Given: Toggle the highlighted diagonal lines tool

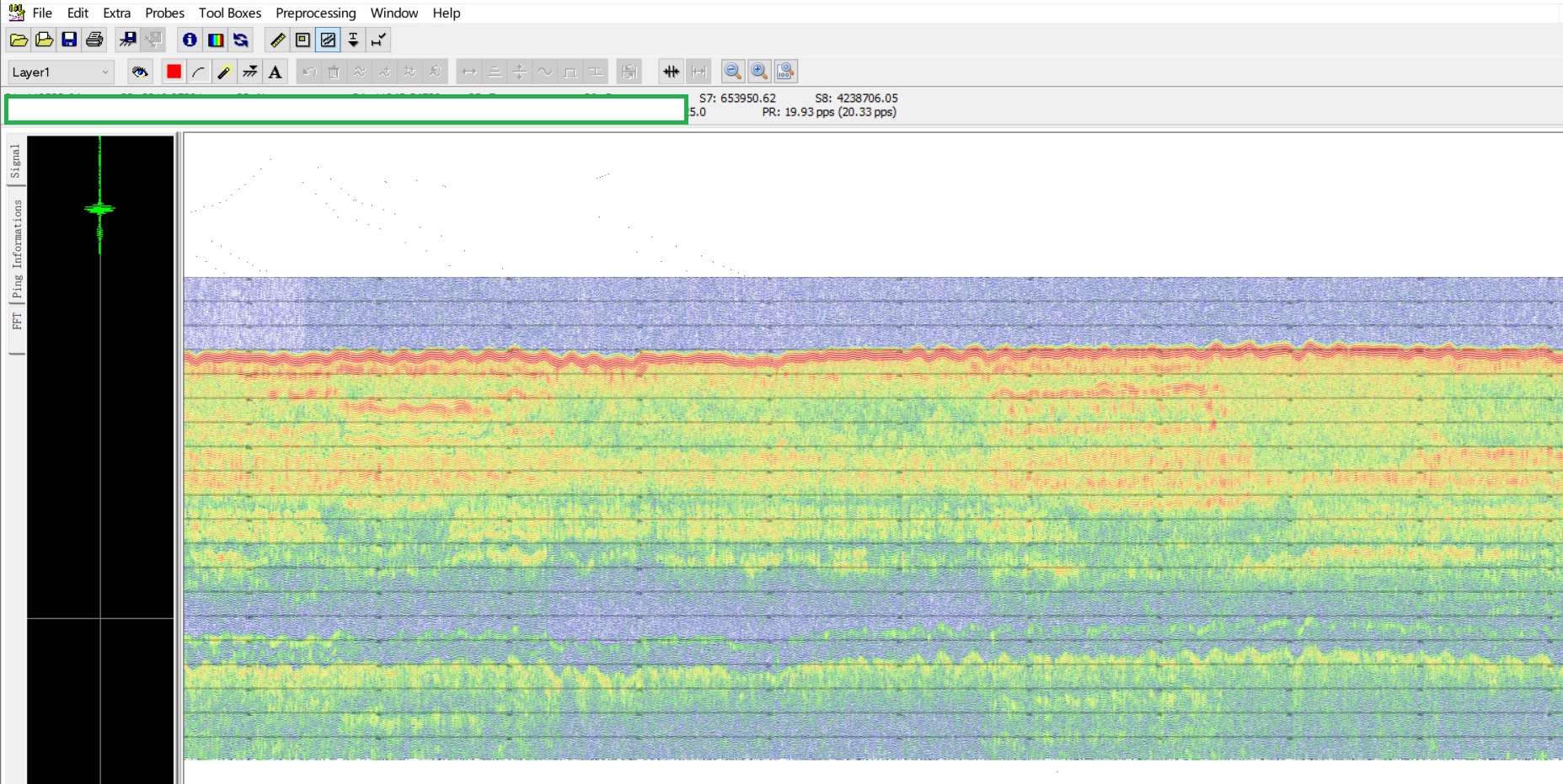Looking at the screenshot, I should (x=328, y=40).
